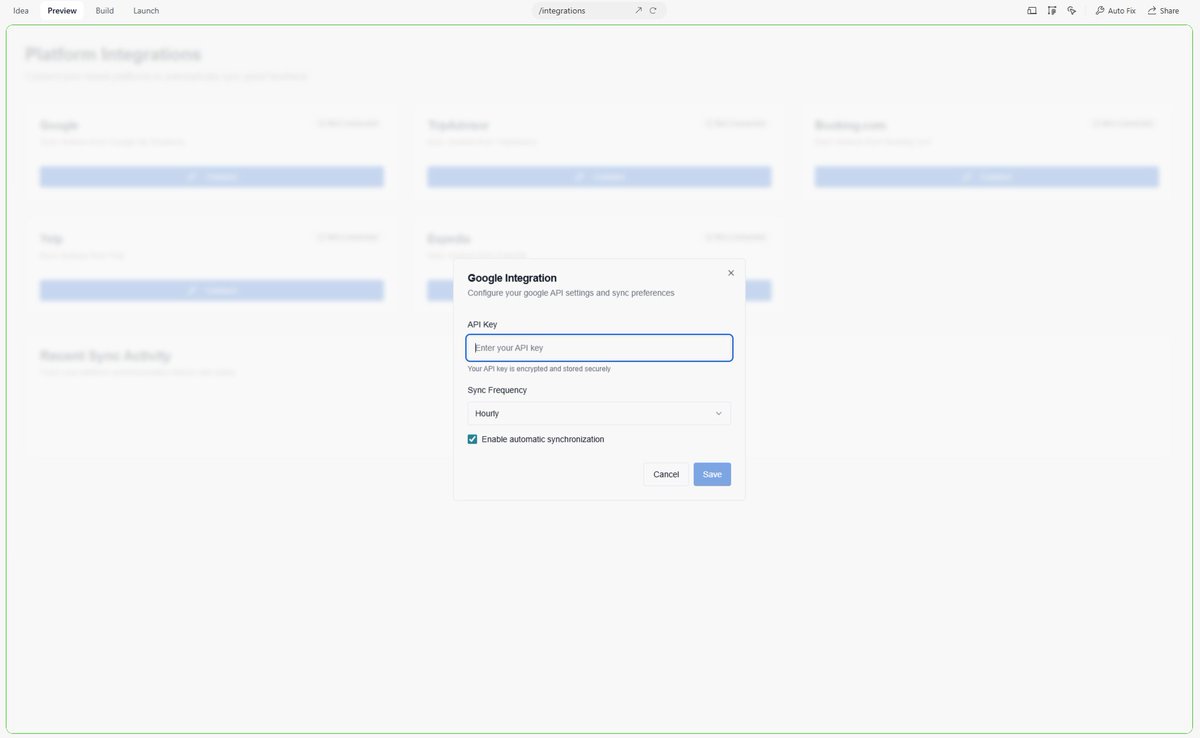Go to the Build tab
Screen dimensions: 1200x738
pyautogui.click(x=105, y=10)
